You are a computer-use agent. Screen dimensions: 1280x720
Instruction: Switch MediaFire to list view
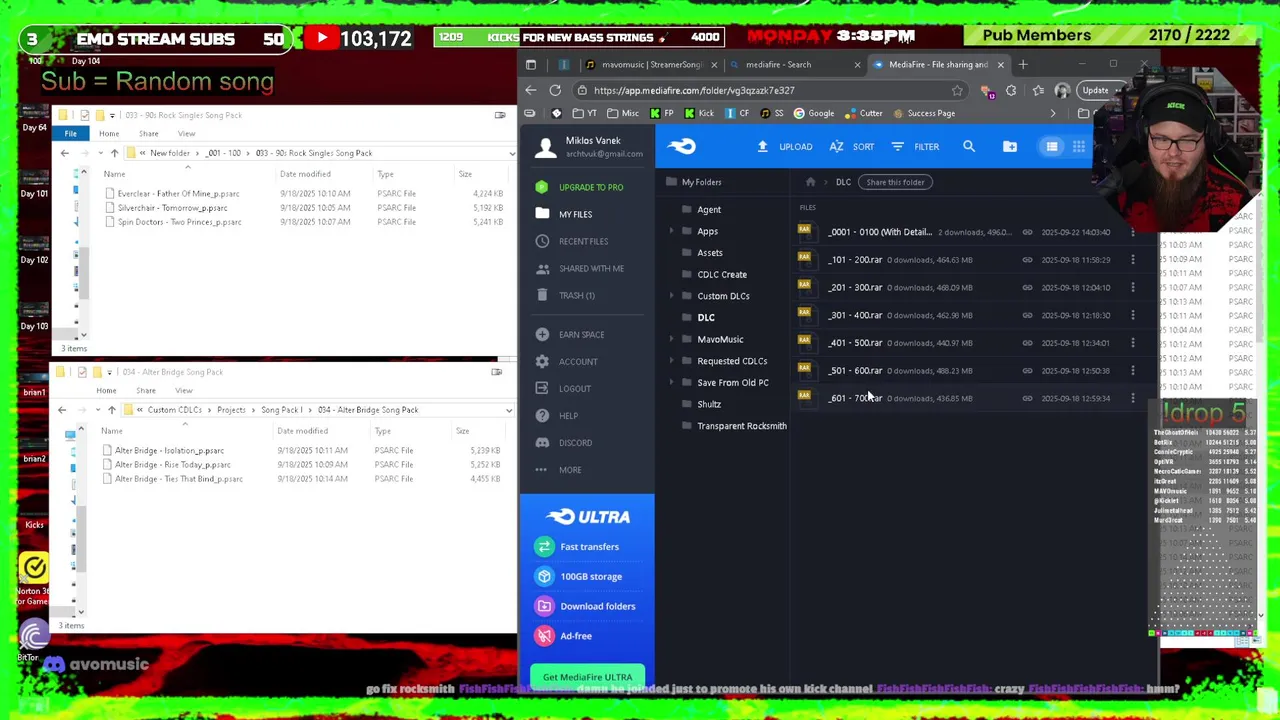click(x=1052, y=147)
